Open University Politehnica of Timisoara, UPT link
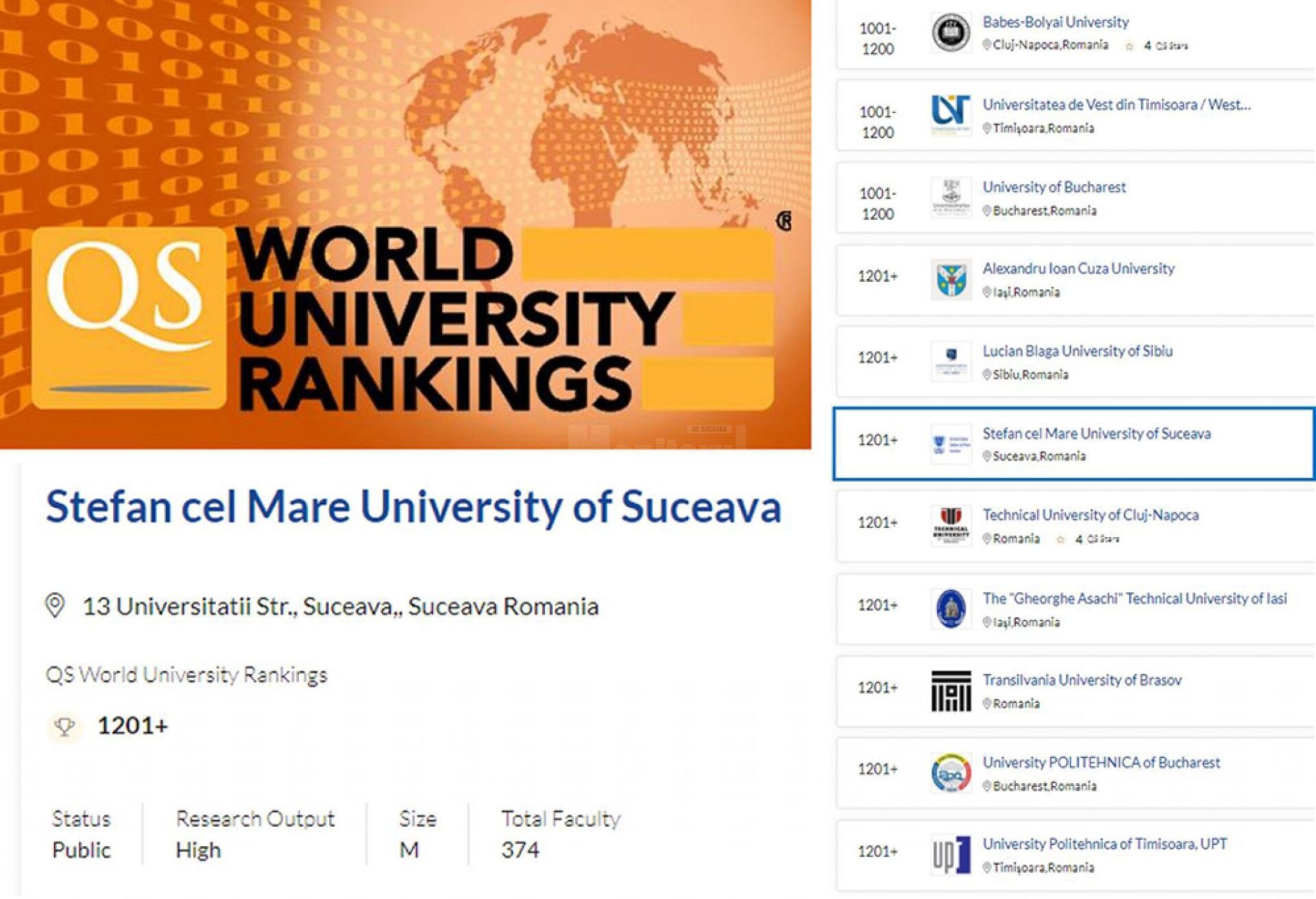Image resolution: width=1316 pixels, height=899 pixels. point(1104,844)
